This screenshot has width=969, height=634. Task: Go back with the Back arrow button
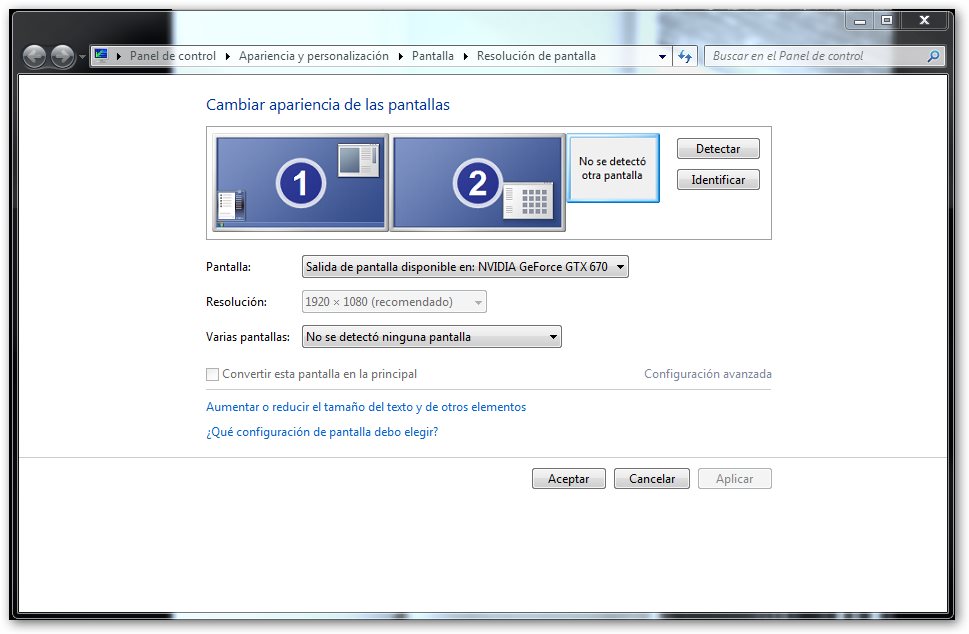click(x=35, y=56)
